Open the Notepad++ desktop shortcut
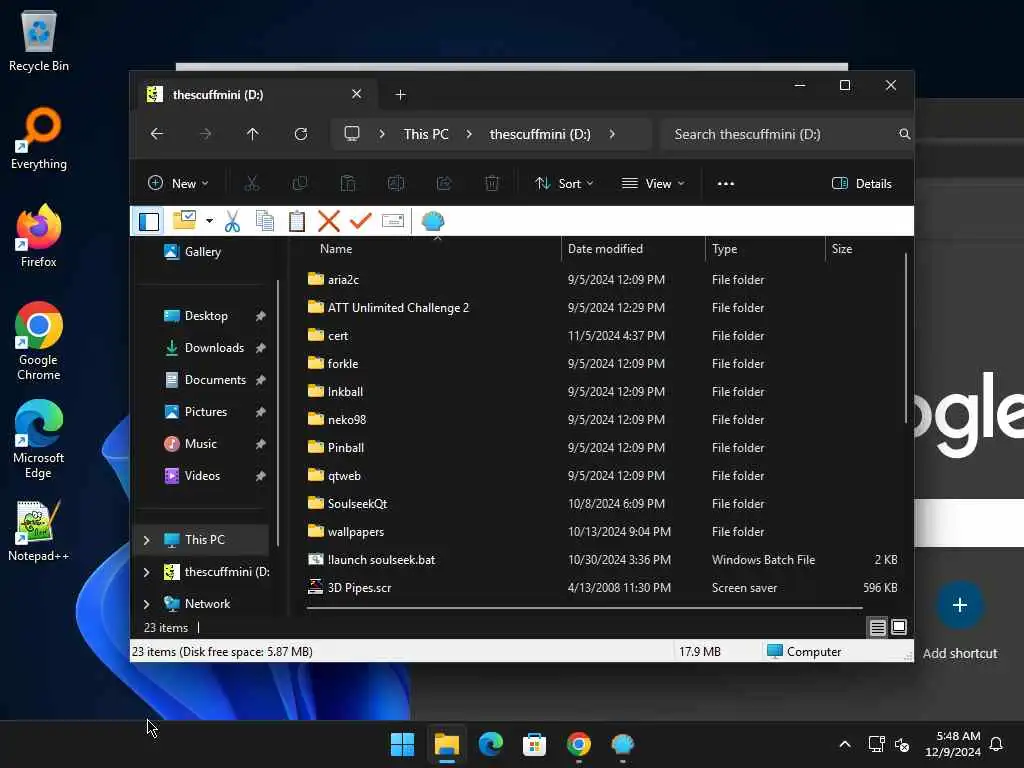The width and height of the screenshot is (1024, 768). tap(38, 532)
